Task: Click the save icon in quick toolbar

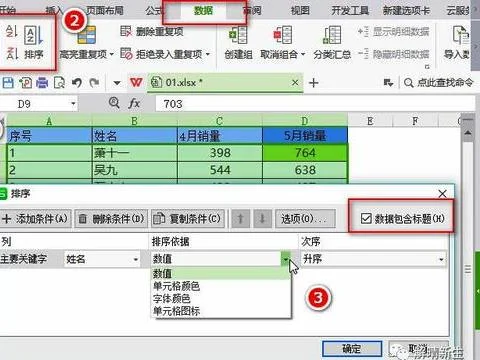Action: 8,82
